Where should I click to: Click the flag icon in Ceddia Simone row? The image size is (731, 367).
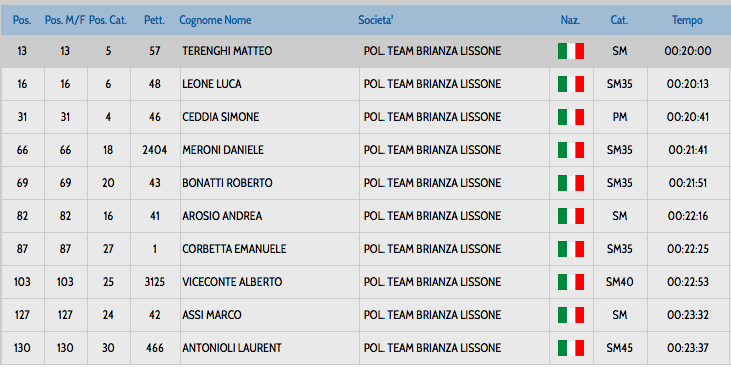(571, 117)
